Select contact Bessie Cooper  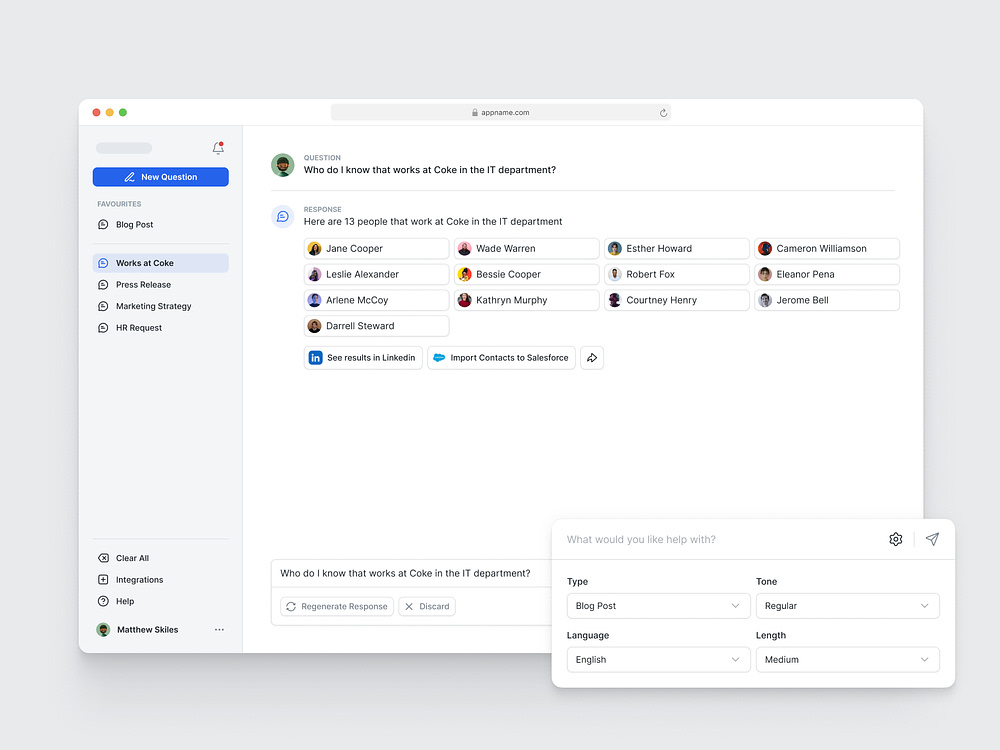pos(527,274)
